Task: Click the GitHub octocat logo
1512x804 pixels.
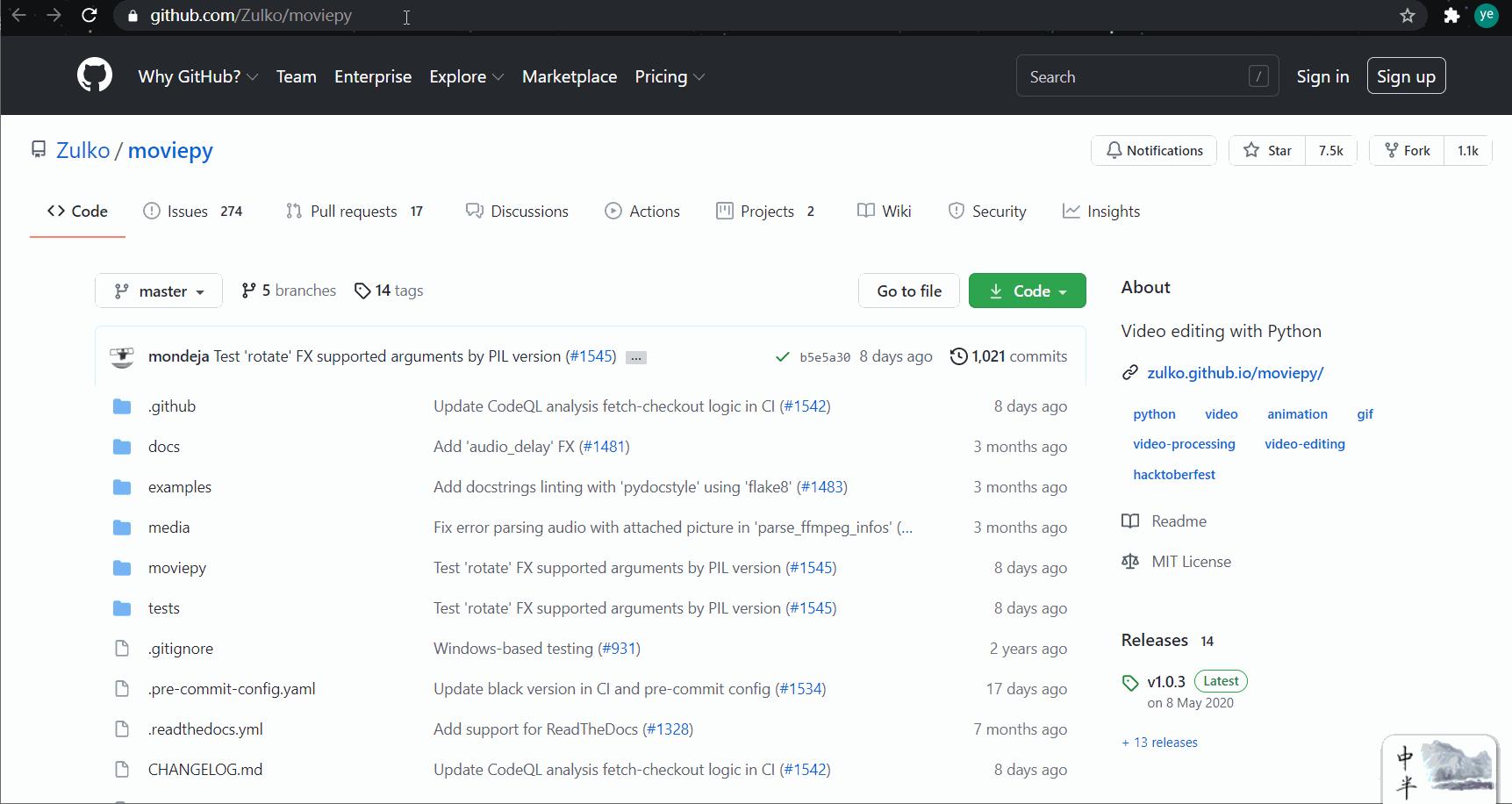Action: click(x=95, y=76)
